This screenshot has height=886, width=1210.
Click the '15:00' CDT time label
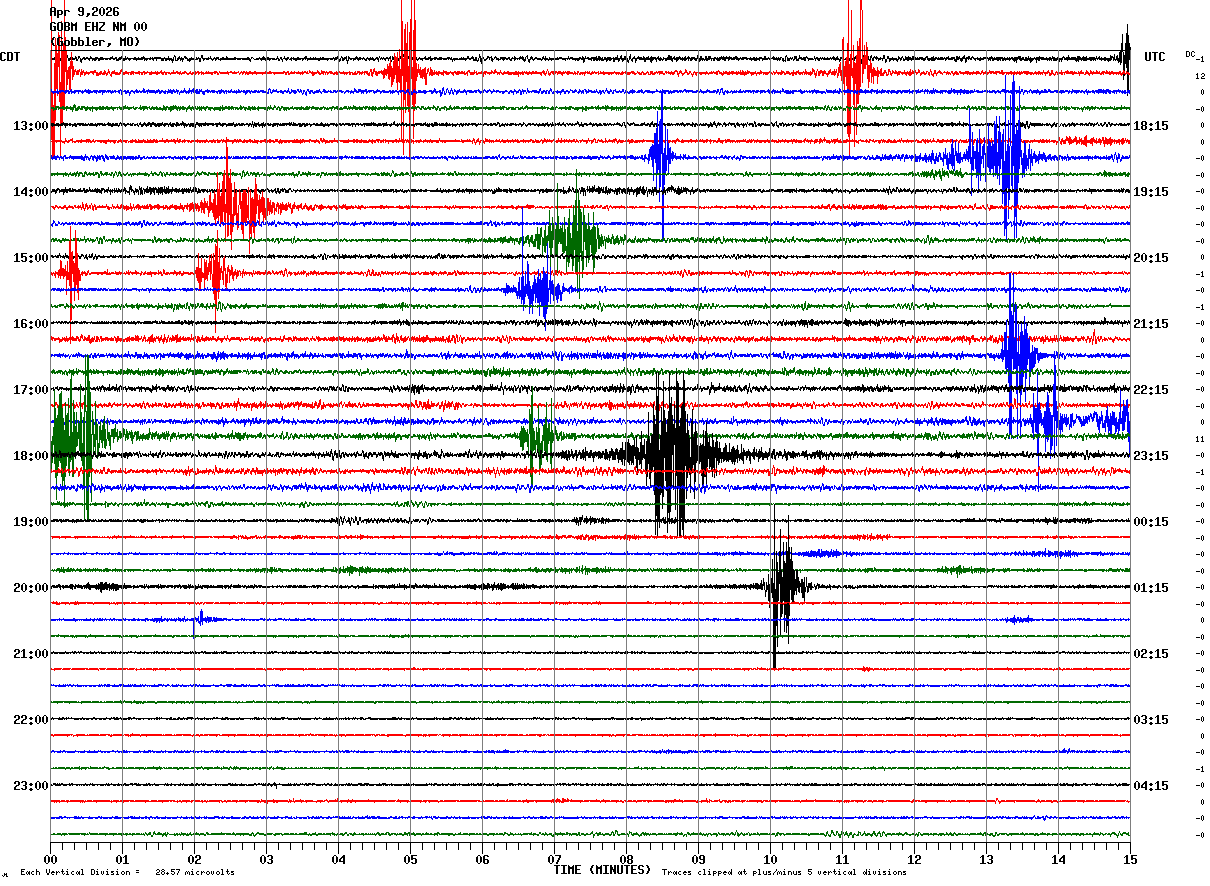[x=30, y=258]
